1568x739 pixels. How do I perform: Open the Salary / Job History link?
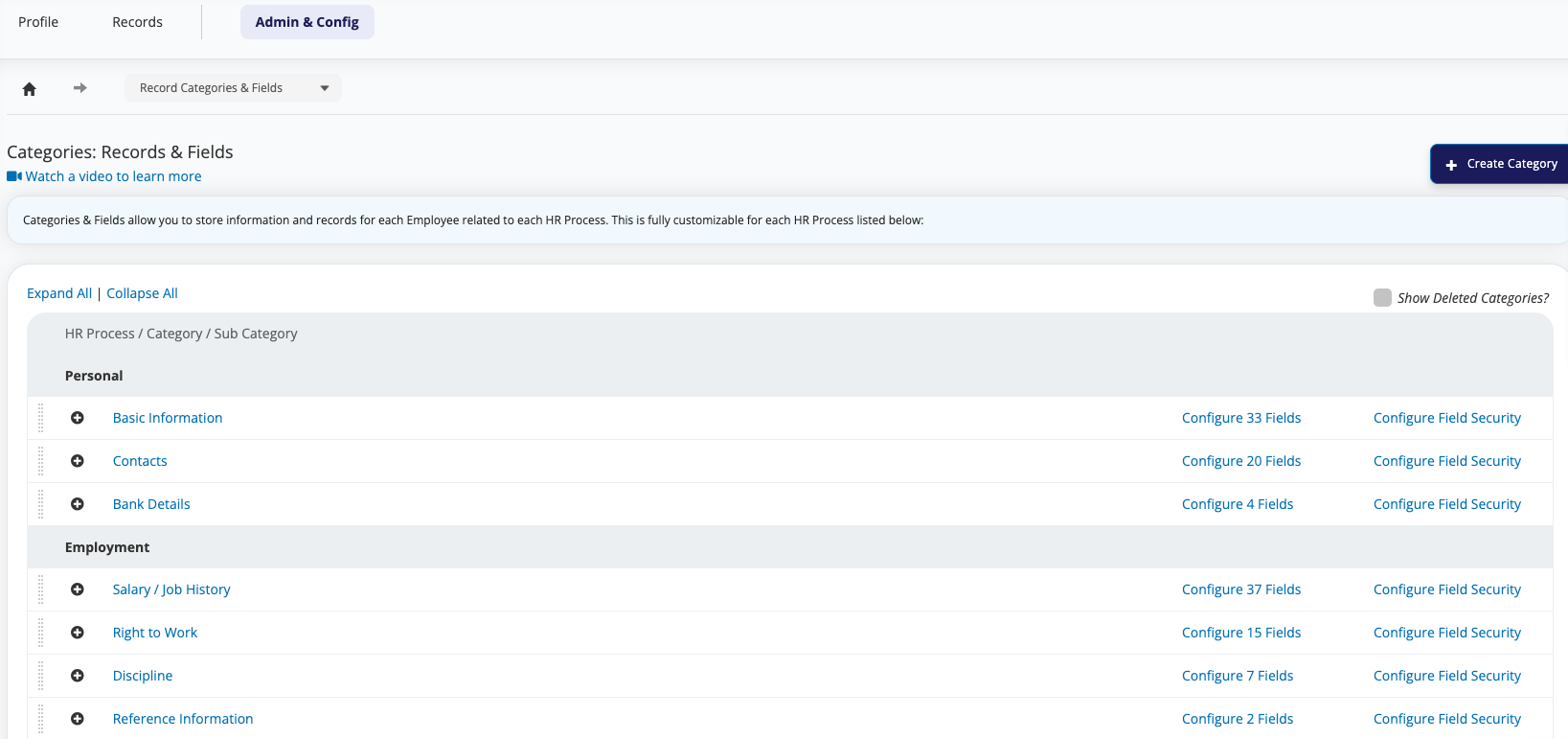click(x=171, y=589)
